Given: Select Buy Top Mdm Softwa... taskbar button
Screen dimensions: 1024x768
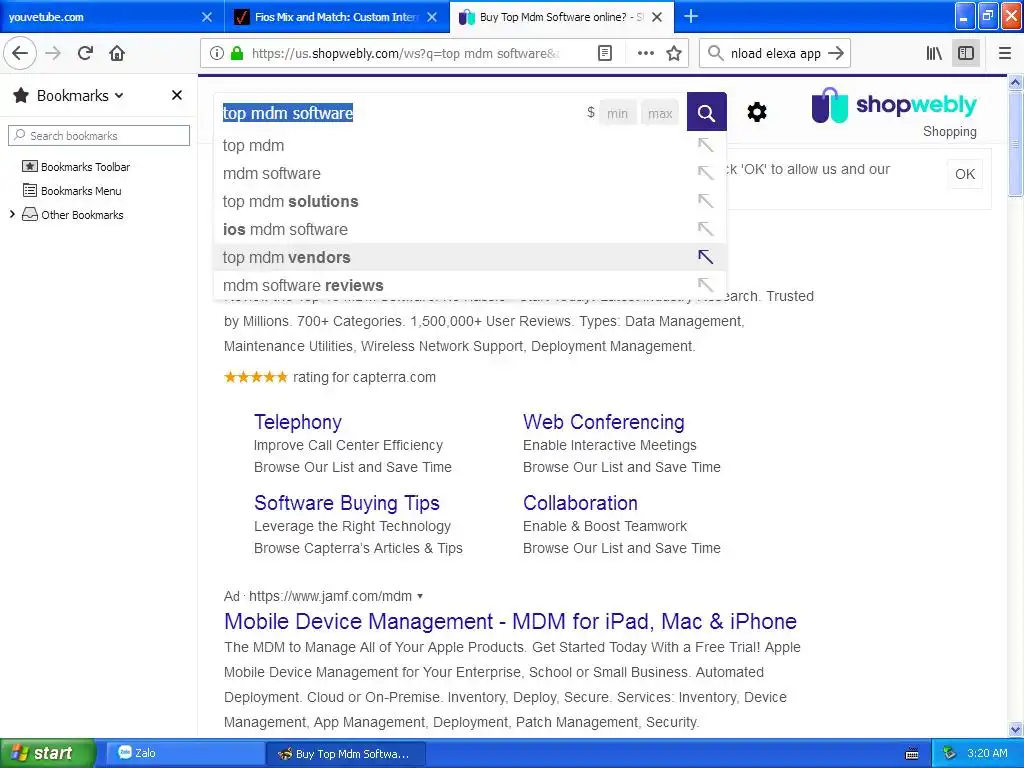Looking at the screenshot, I should pos(346,754).
